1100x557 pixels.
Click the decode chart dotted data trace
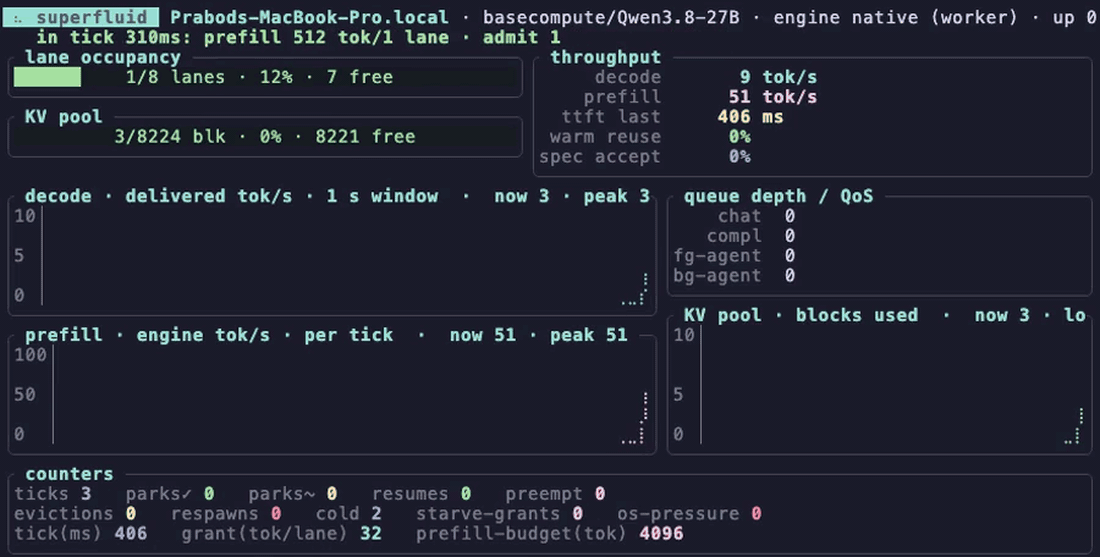[635, 289]
